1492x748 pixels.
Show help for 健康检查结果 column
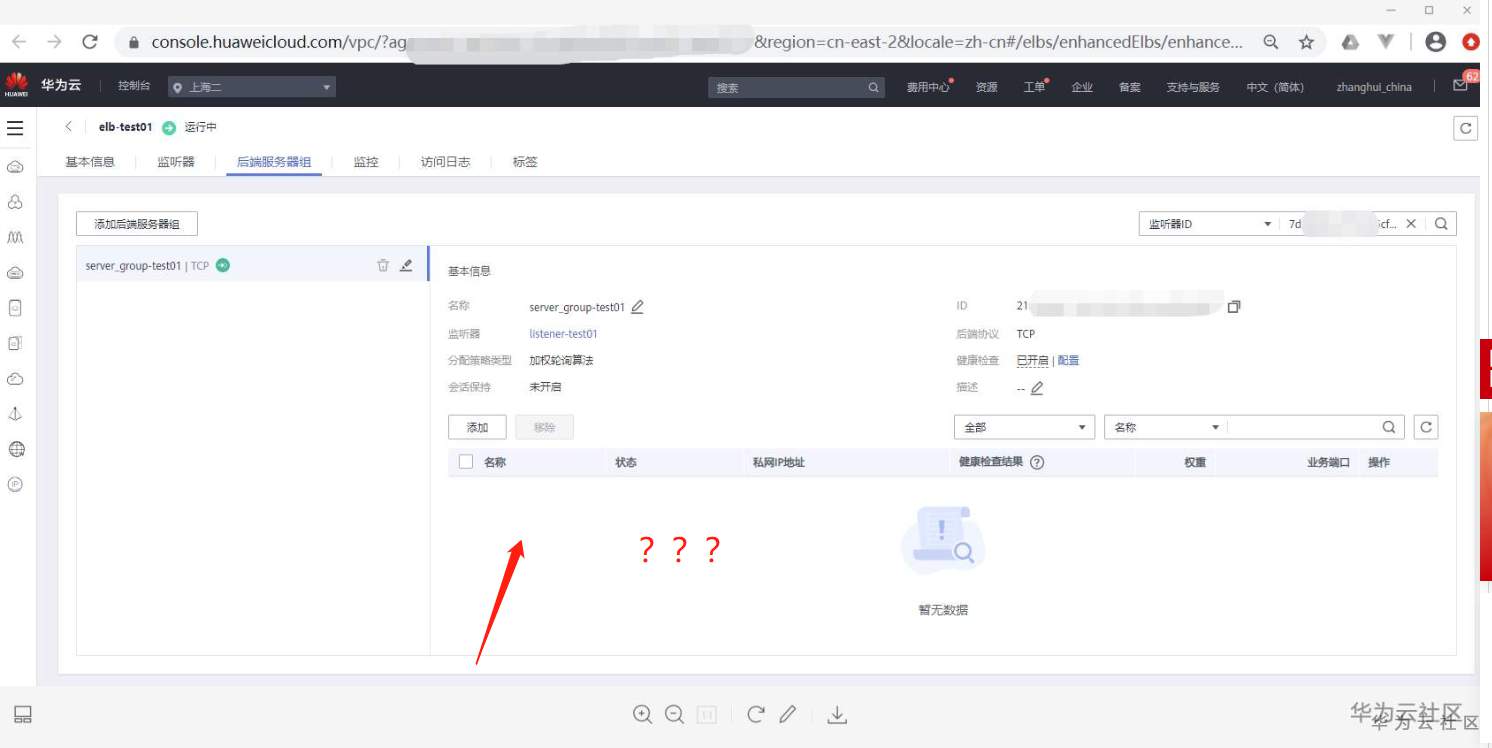[1037, 462]
